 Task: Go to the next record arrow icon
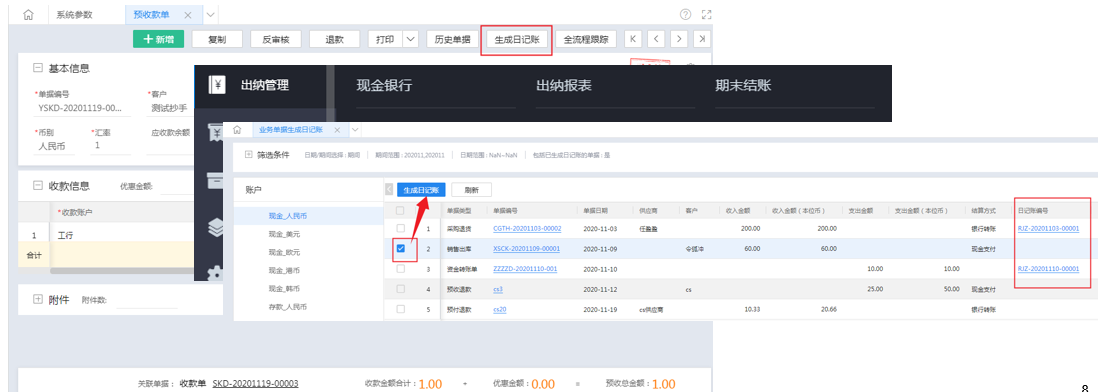coord(679,39)
